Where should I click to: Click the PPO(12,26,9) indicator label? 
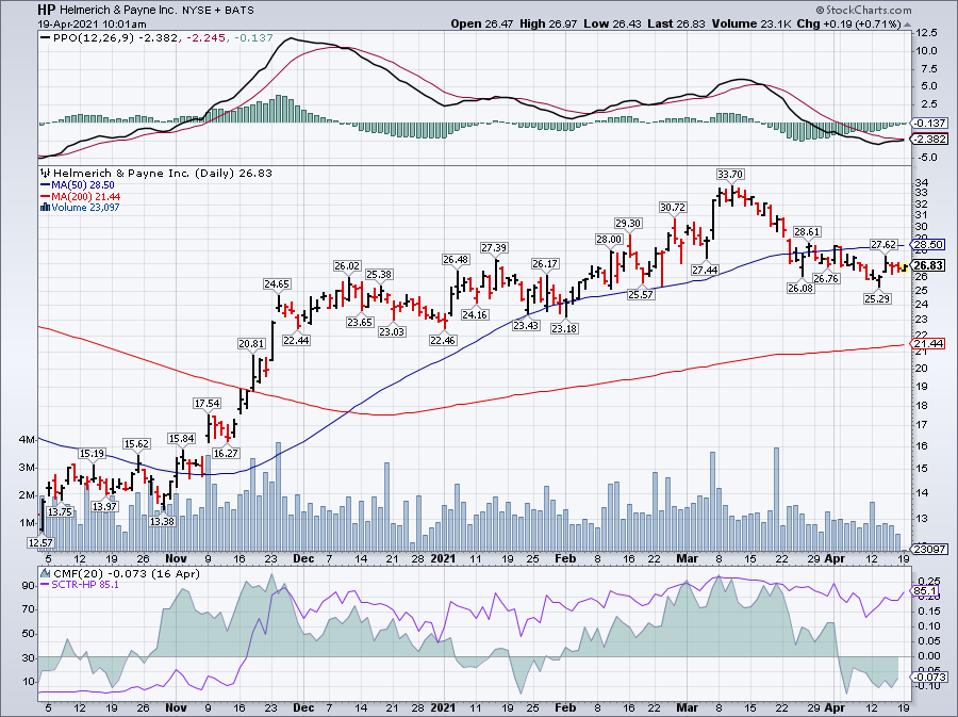[93, 38]
